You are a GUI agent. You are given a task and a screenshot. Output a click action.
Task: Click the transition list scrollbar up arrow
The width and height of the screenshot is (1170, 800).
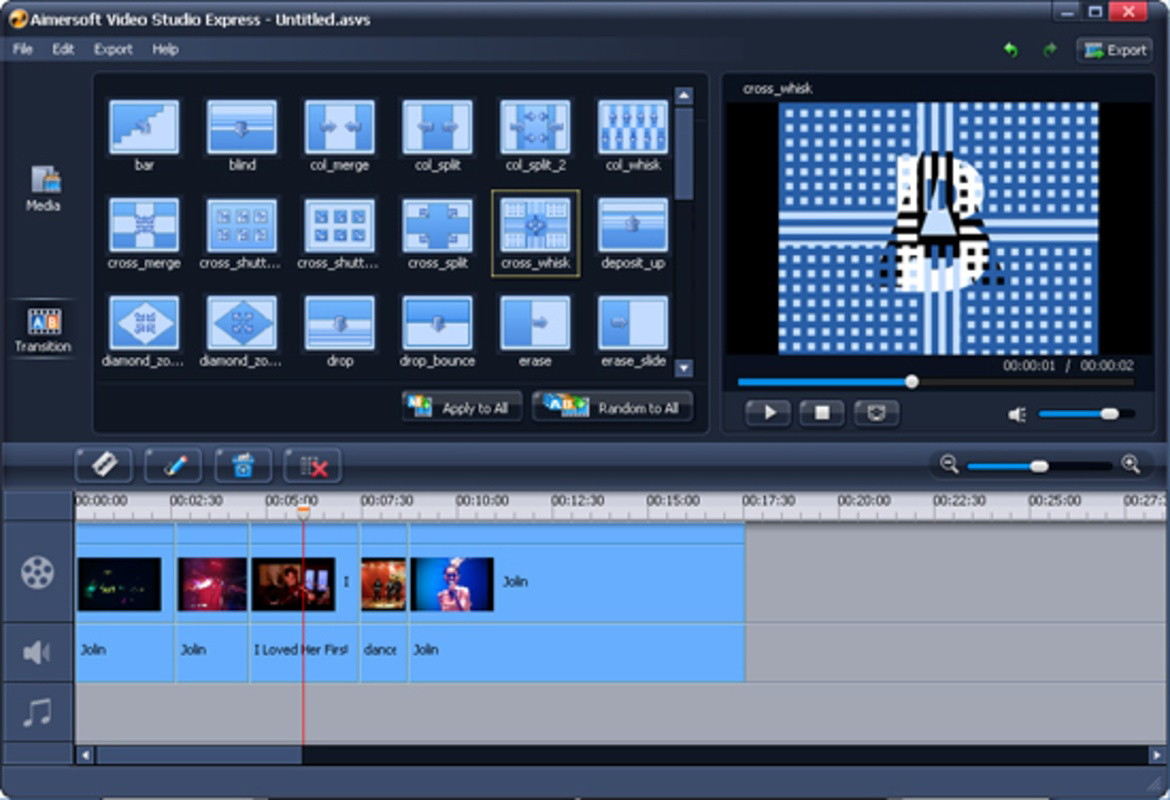[x=684, y=94]
